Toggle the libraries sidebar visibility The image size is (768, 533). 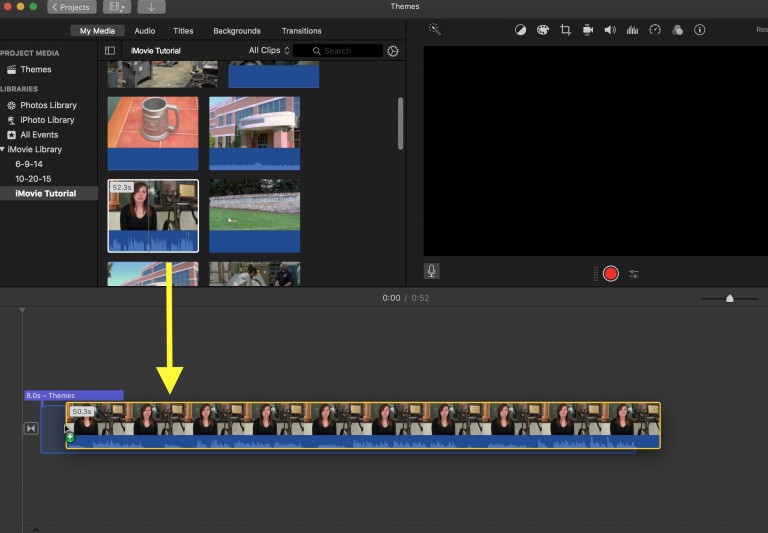110,50
